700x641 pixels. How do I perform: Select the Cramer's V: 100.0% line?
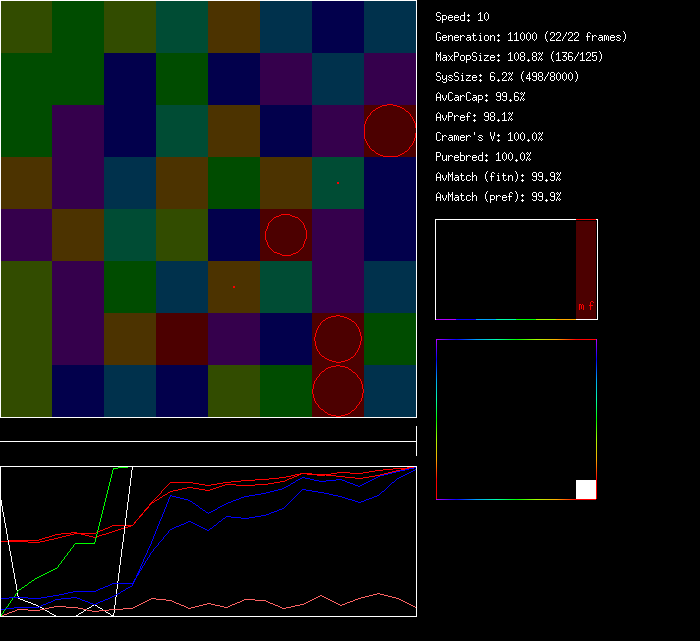point(489,137)
